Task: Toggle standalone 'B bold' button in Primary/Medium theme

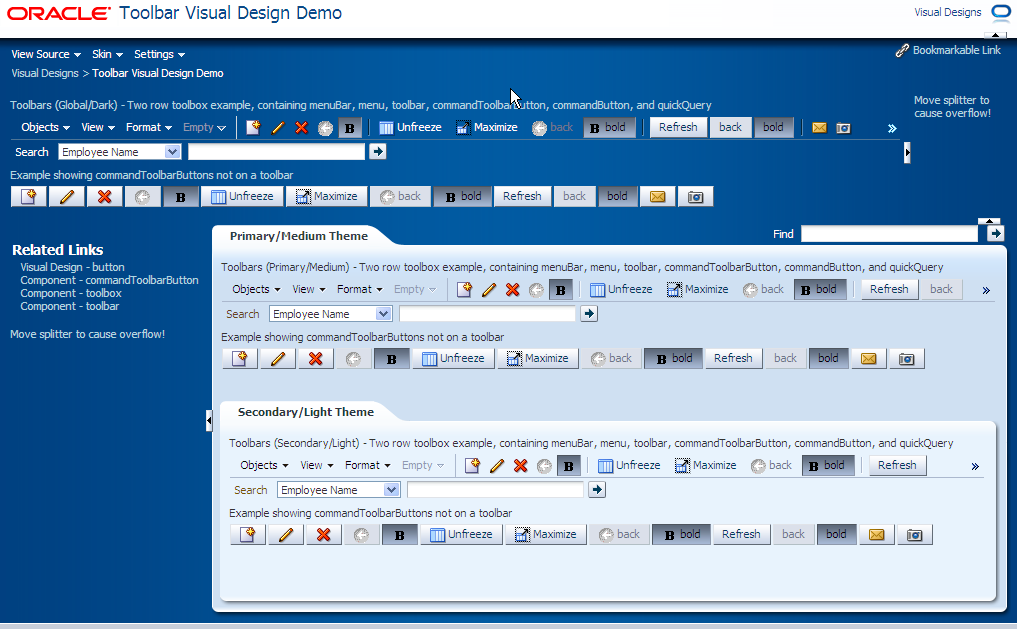Action: point(673,359)
